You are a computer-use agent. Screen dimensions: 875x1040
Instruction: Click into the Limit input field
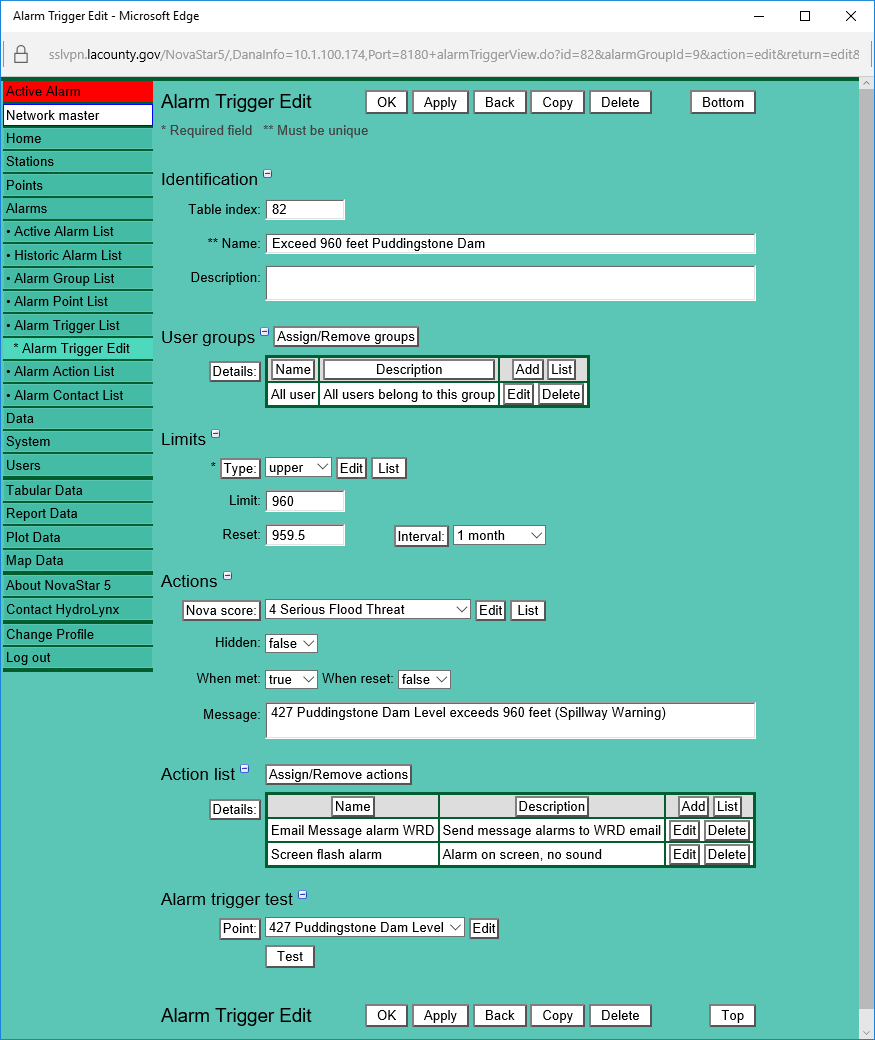[x=305, y=501]
